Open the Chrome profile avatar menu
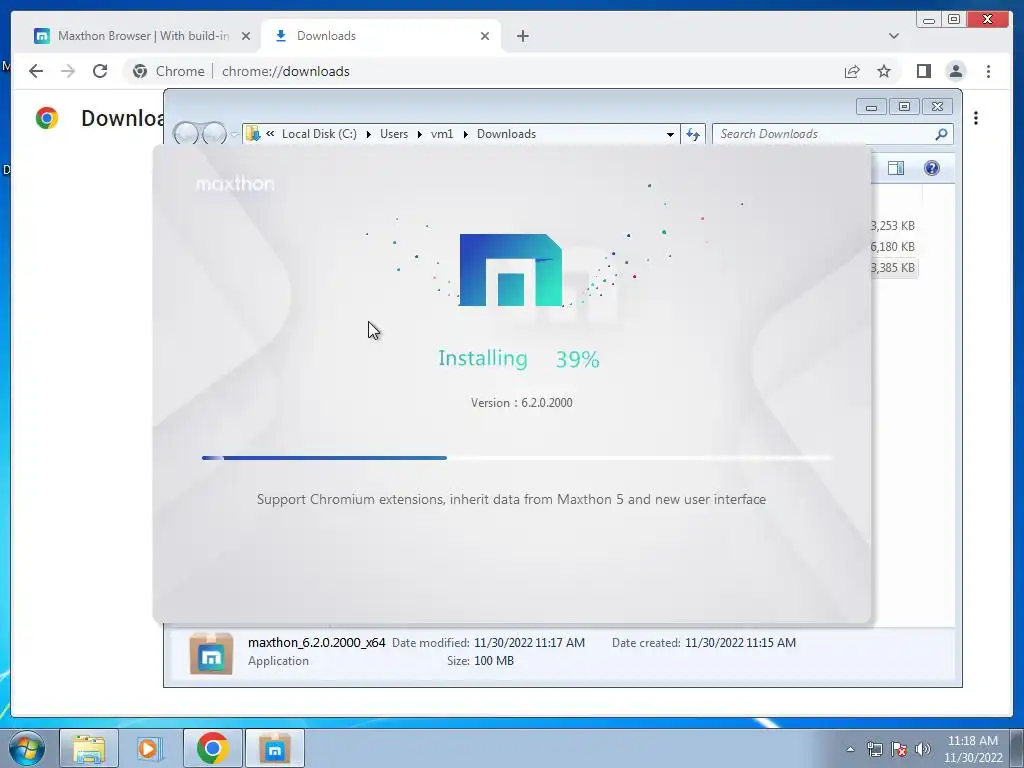 click(955, 71)
